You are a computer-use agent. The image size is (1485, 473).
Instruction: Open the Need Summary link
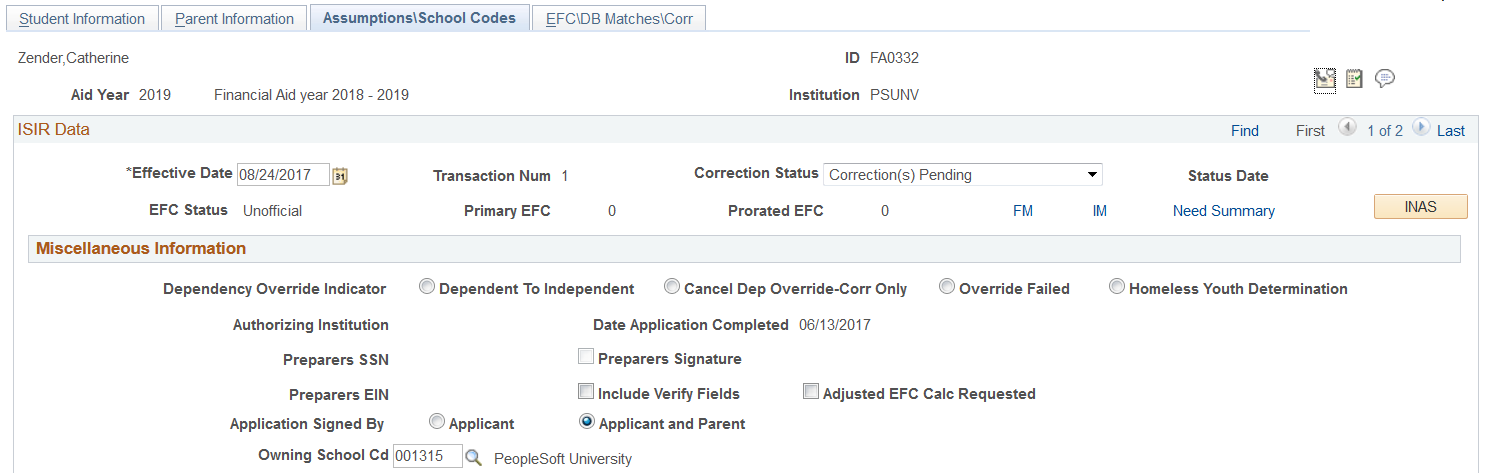point(1223,211)
